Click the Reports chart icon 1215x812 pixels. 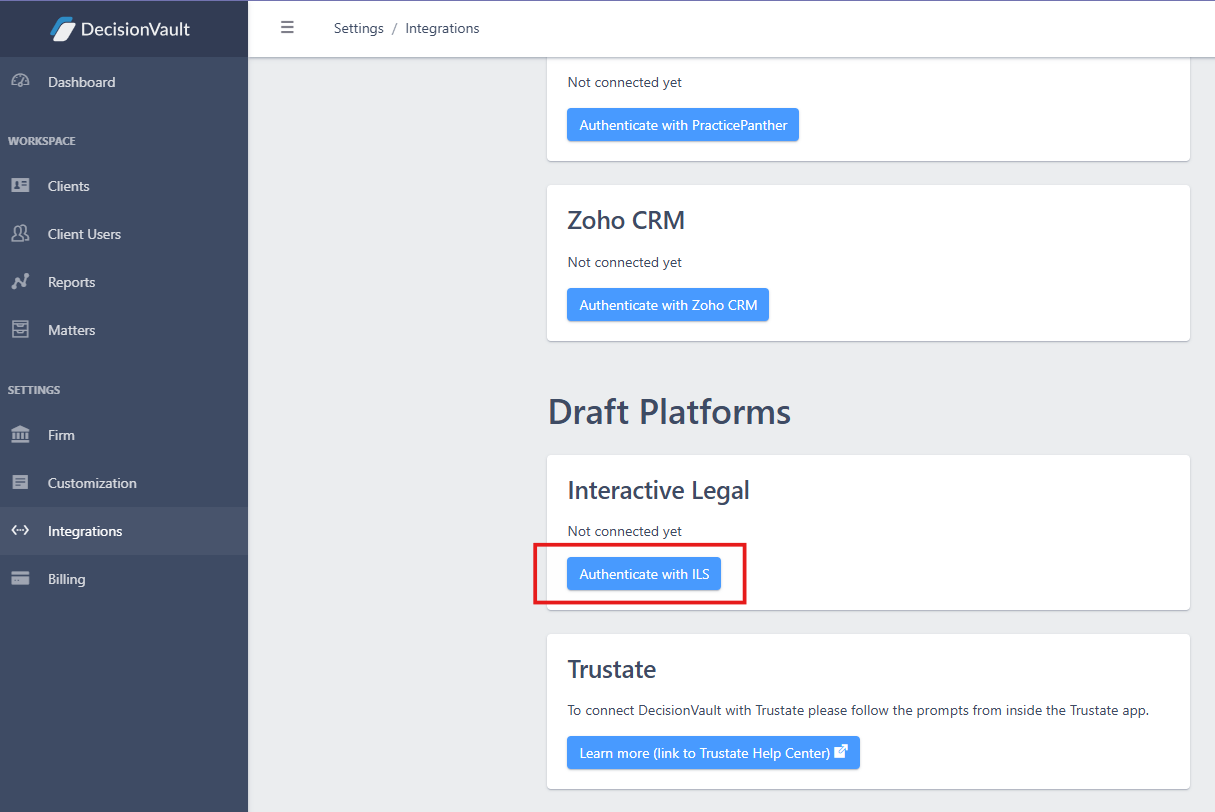tap(20, 282)
